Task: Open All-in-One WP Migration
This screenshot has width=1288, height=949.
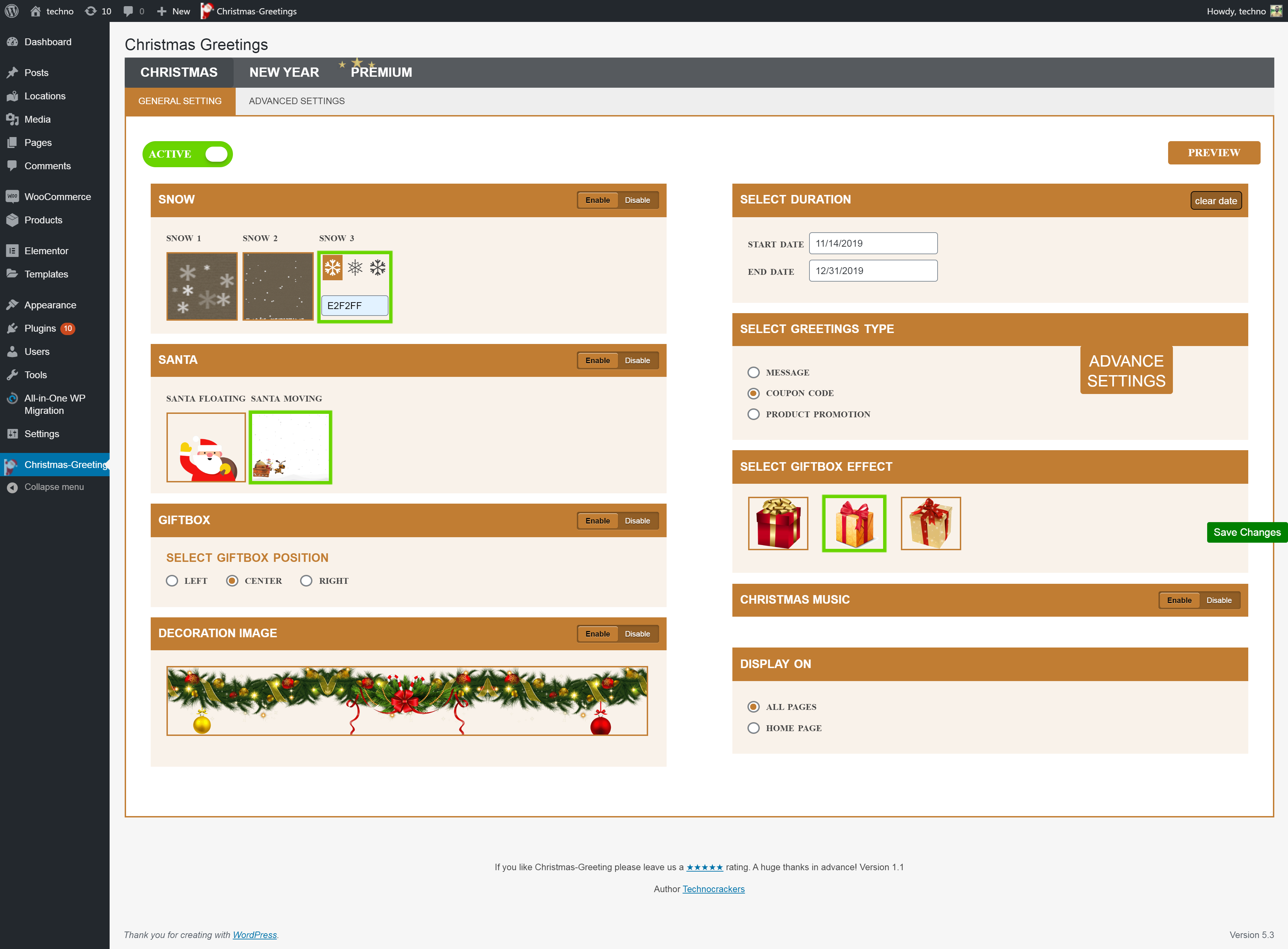Action: (54, 404)
